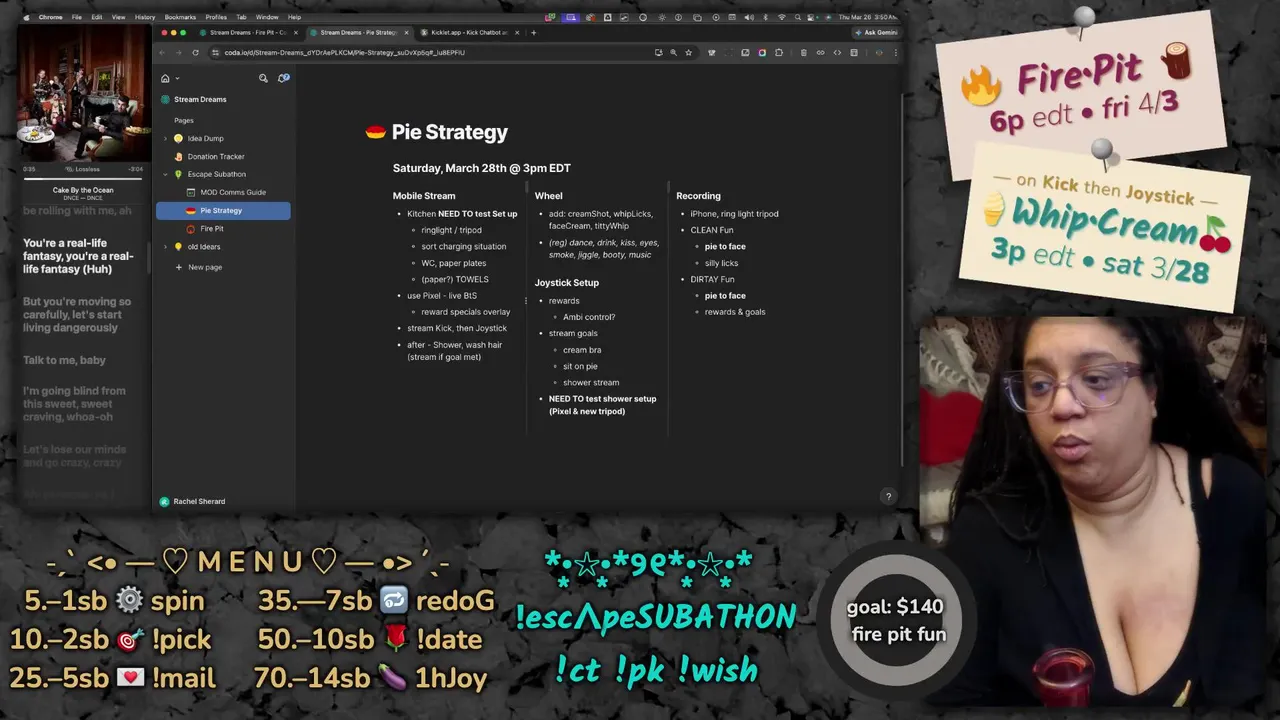This screenshot has width=1280, height=720.
Task: Select the Pie Strategy page in sidebar
Action: [x=223, y=210]
